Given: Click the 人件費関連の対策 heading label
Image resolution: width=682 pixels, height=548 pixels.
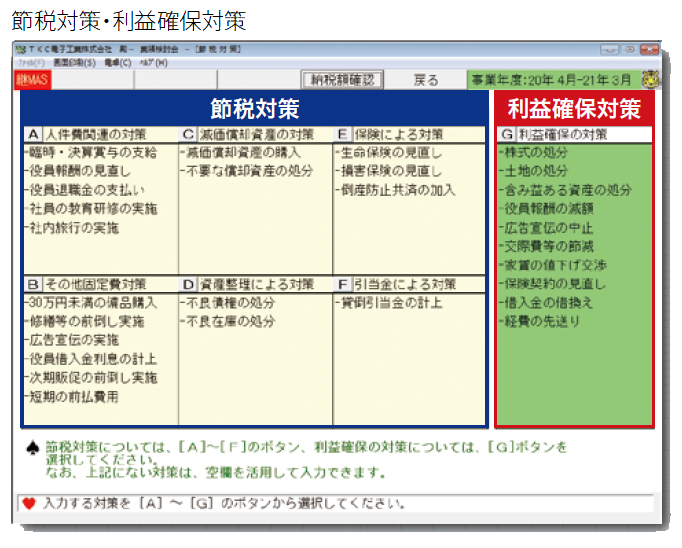Looking at the screenshot, I should point(96,134).
